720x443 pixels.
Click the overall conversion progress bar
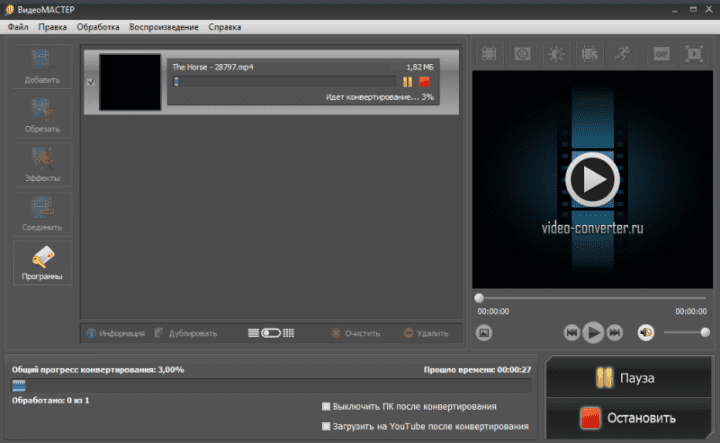pyautogui.click(x=271, y=386)
